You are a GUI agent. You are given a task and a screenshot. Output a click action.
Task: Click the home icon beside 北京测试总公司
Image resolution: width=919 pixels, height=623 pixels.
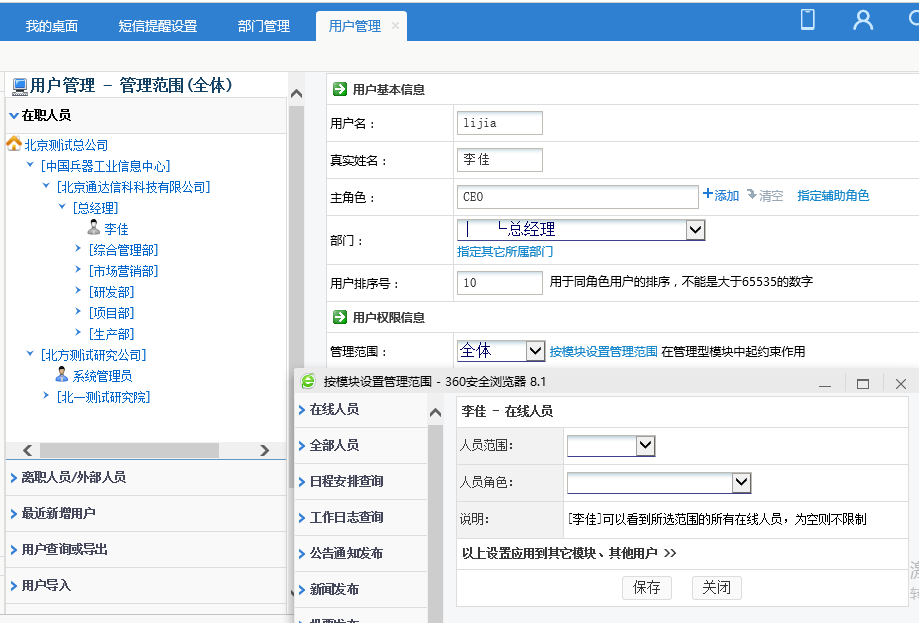click(x=14, y=145)
